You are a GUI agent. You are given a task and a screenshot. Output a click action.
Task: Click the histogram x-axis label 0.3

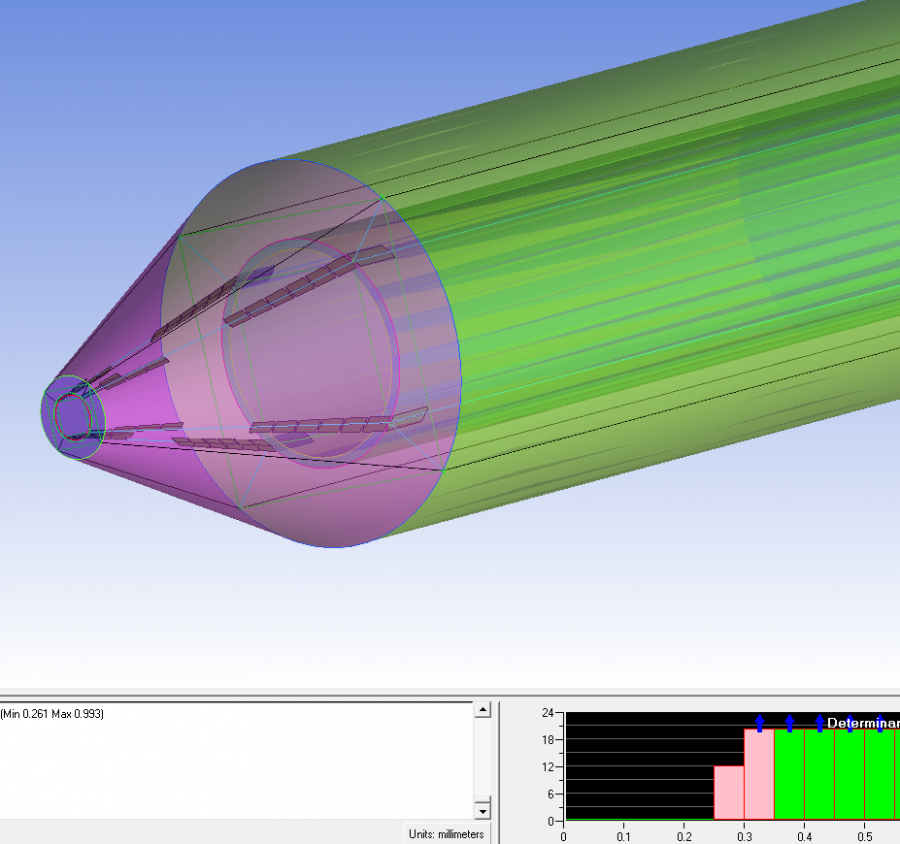(744, 837)
